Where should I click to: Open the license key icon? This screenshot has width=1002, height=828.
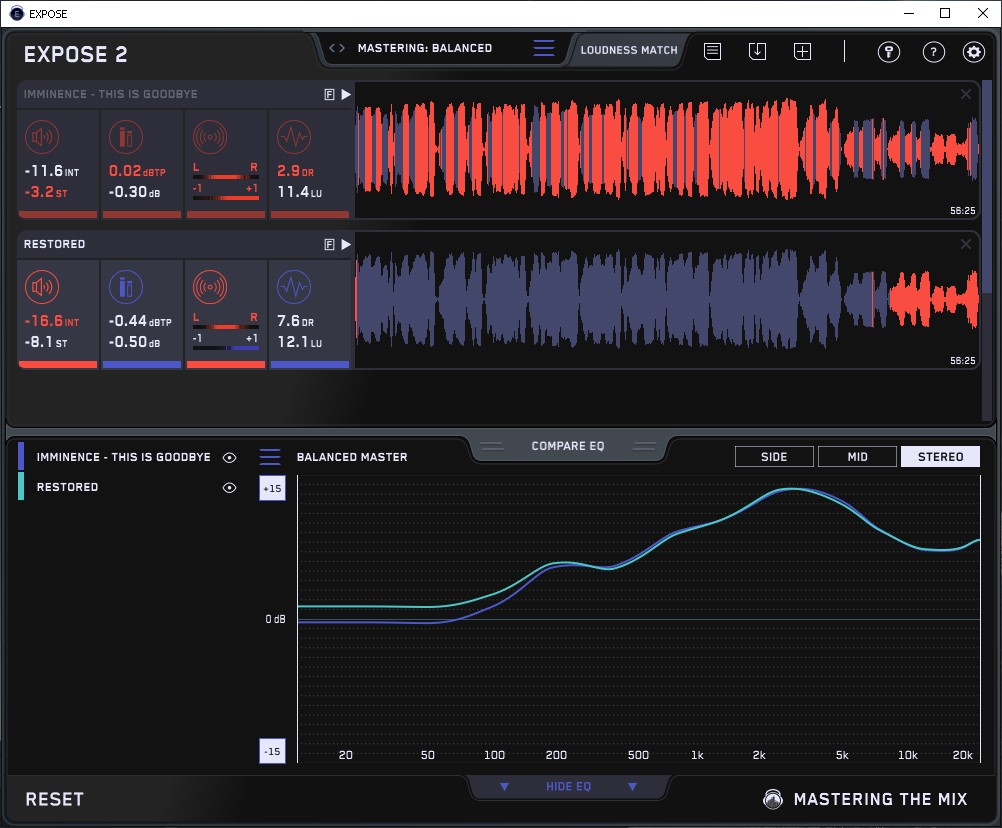click(889, 52)
